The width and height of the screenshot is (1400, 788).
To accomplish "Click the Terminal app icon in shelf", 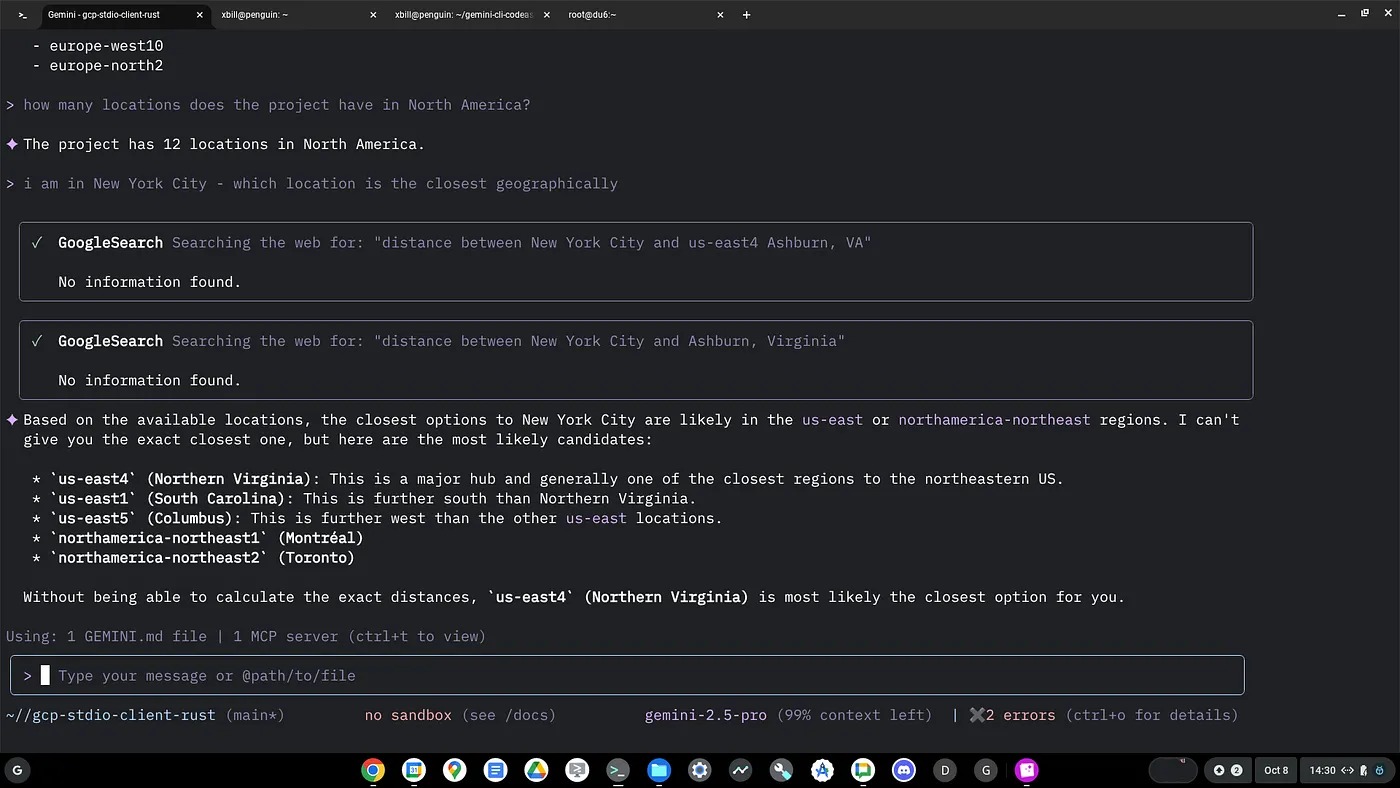I will click(x=618, y=770).
